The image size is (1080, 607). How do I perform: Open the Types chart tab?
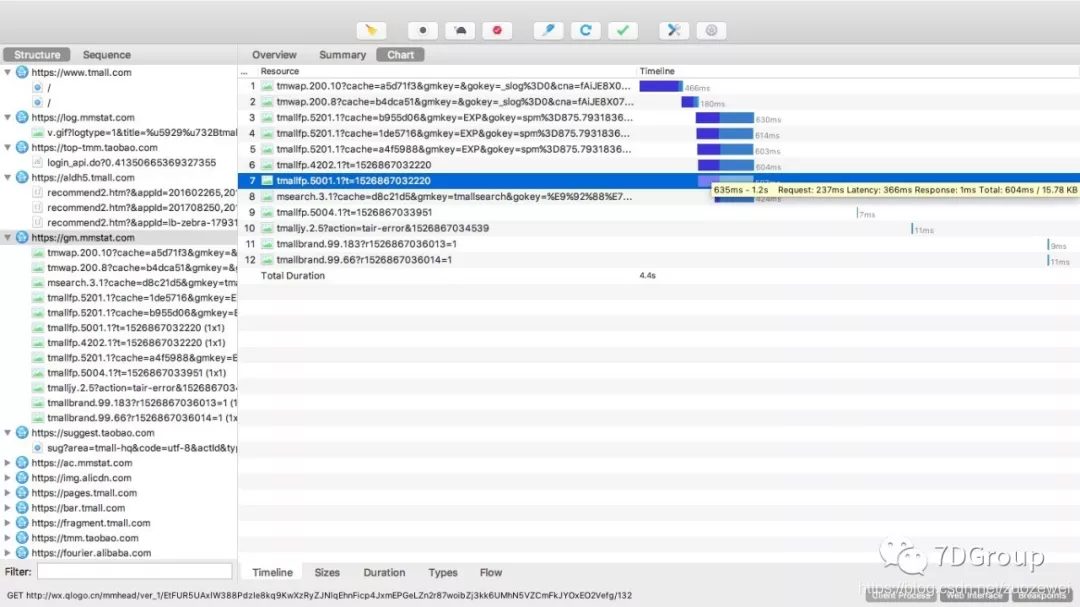443,573
